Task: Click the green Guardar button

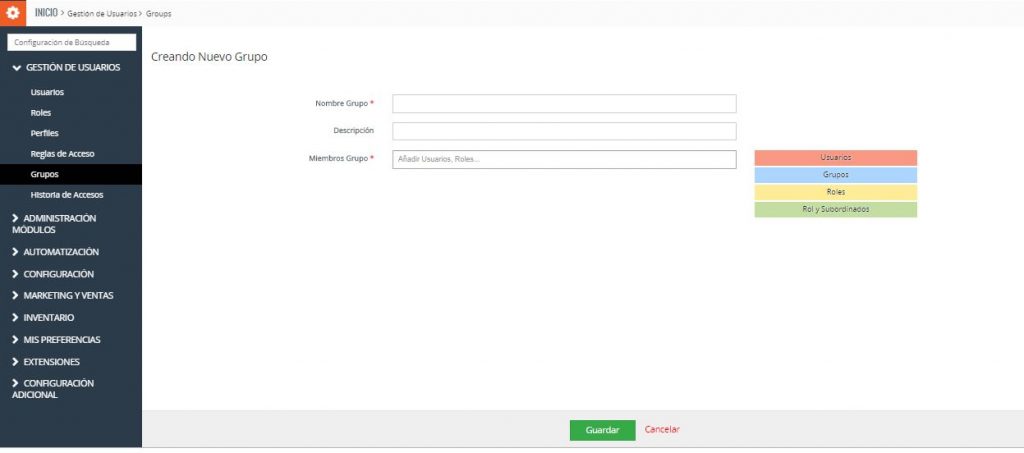Action: (602, 430)
